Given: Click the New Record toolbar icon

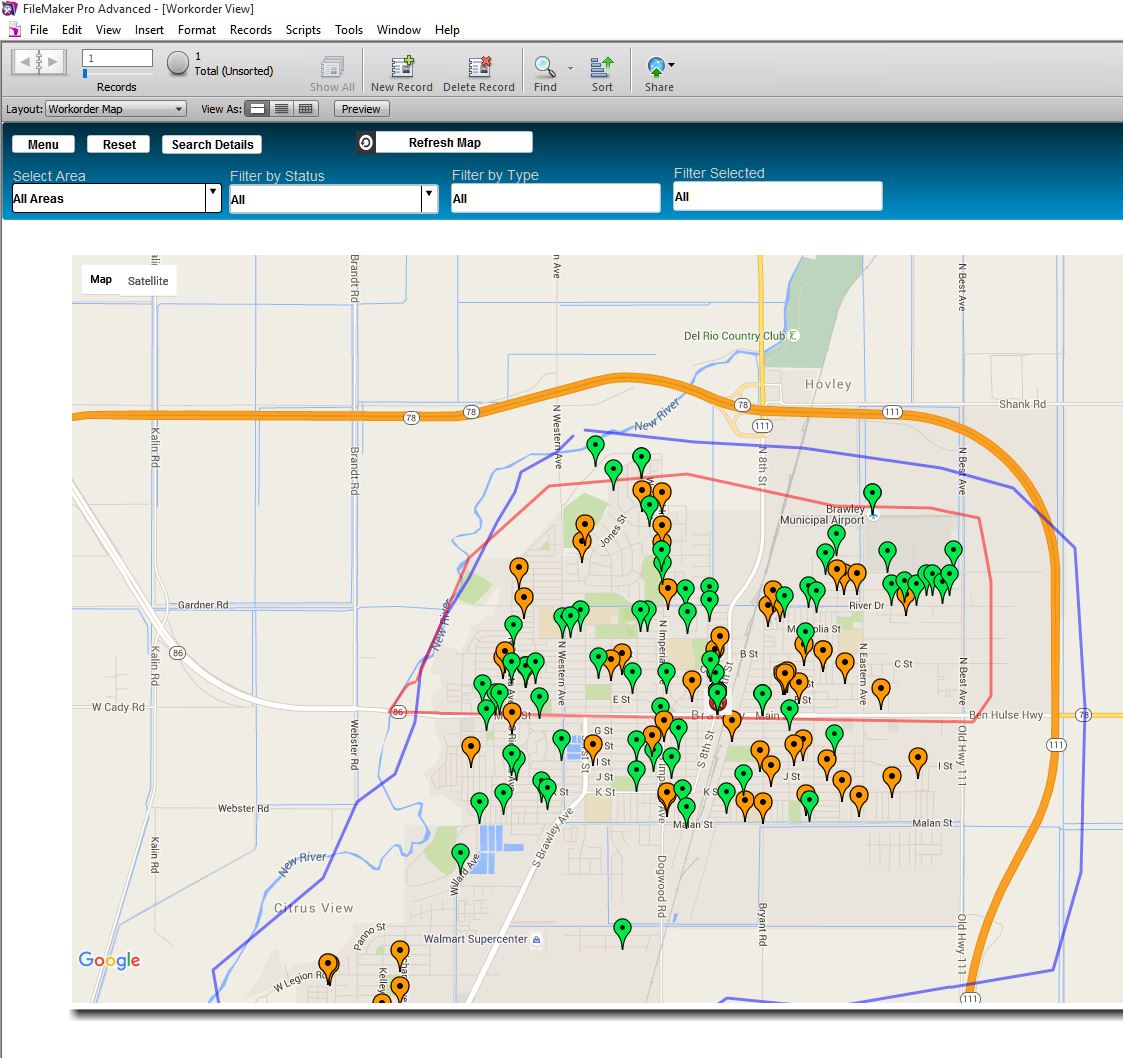Looking at the screenshot, I should 402,67.
